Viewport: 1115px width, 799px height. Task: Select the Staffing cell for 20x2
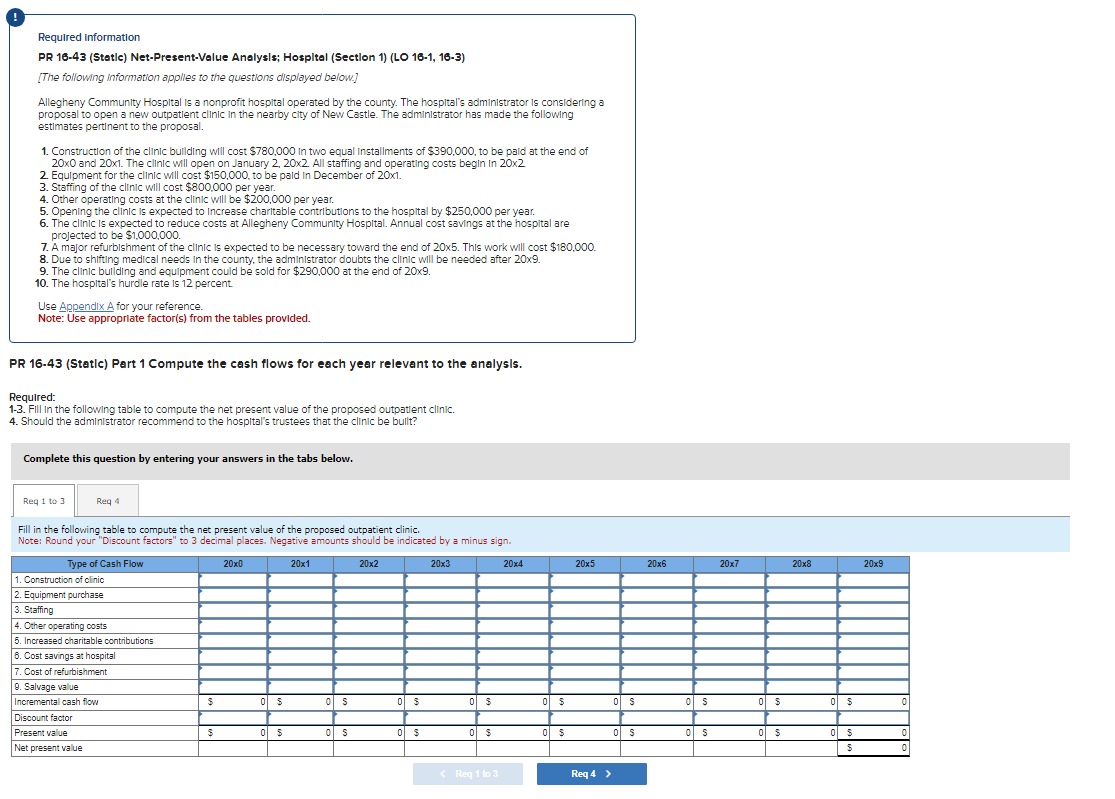tap(368, 609)
